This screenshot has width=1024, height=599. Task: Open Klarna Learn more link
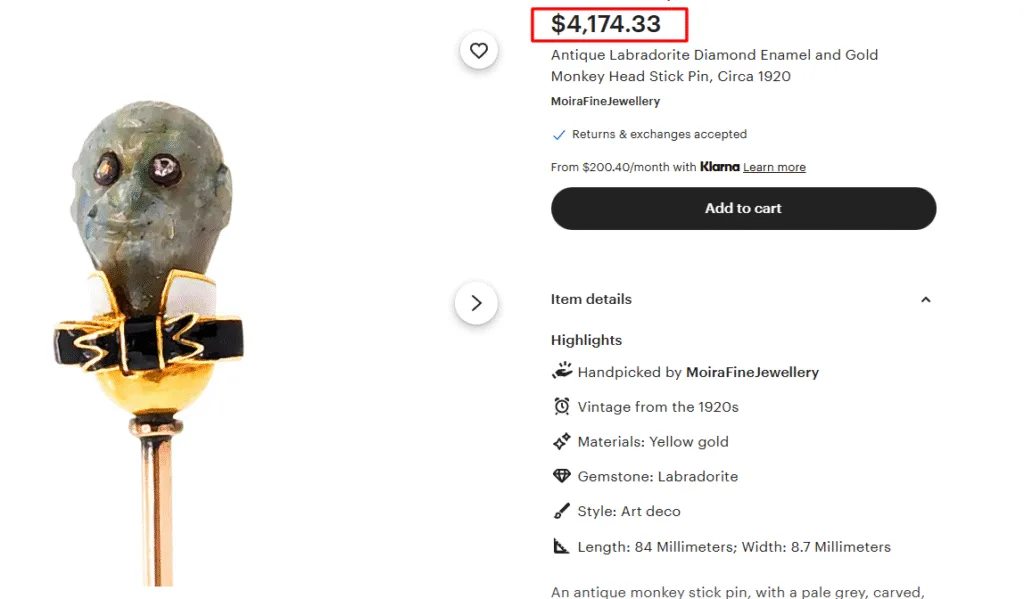click(x=774, y=167)
